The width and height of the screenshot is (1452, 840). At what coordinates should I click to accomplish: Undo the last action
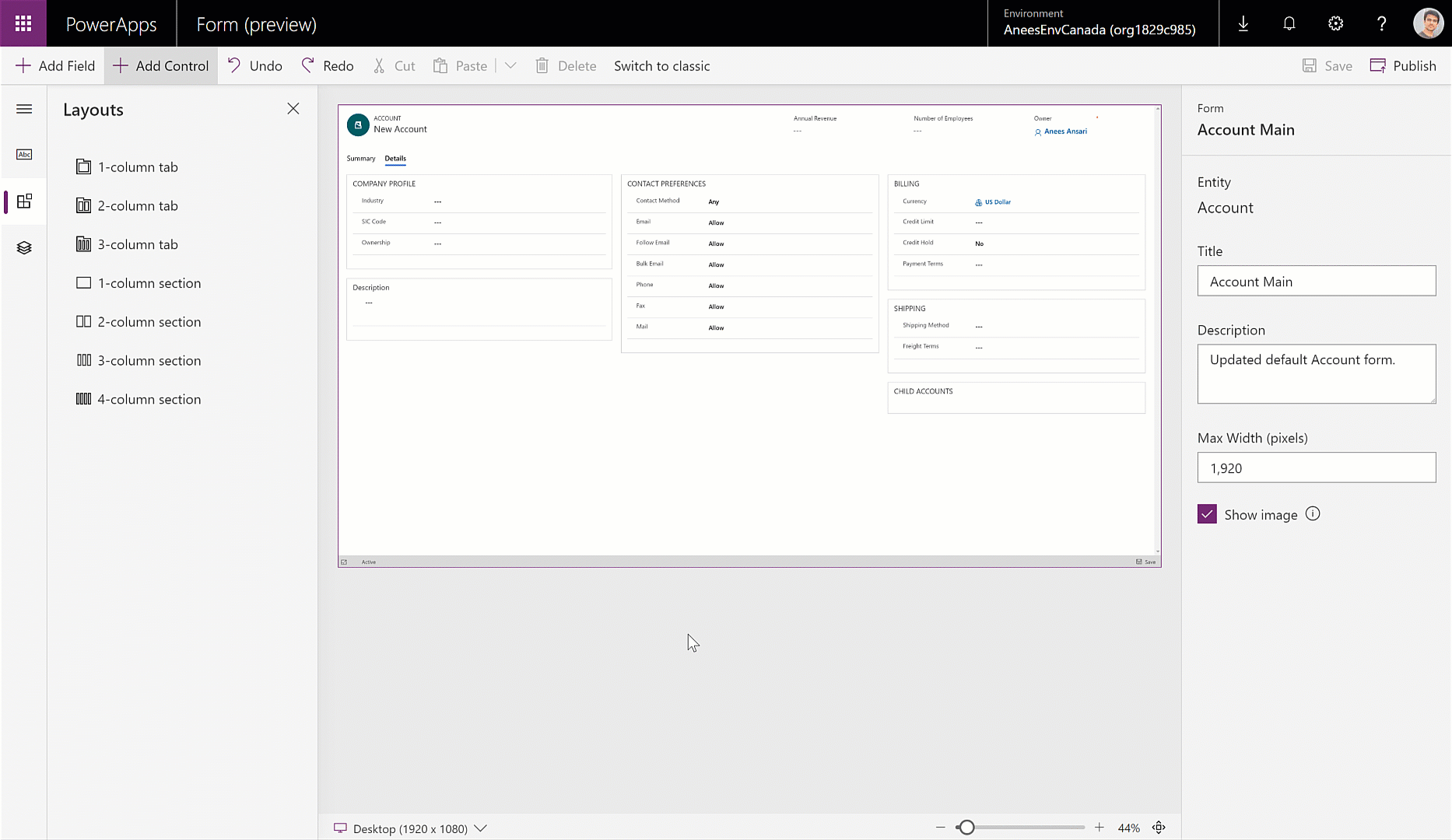[254, 66]
